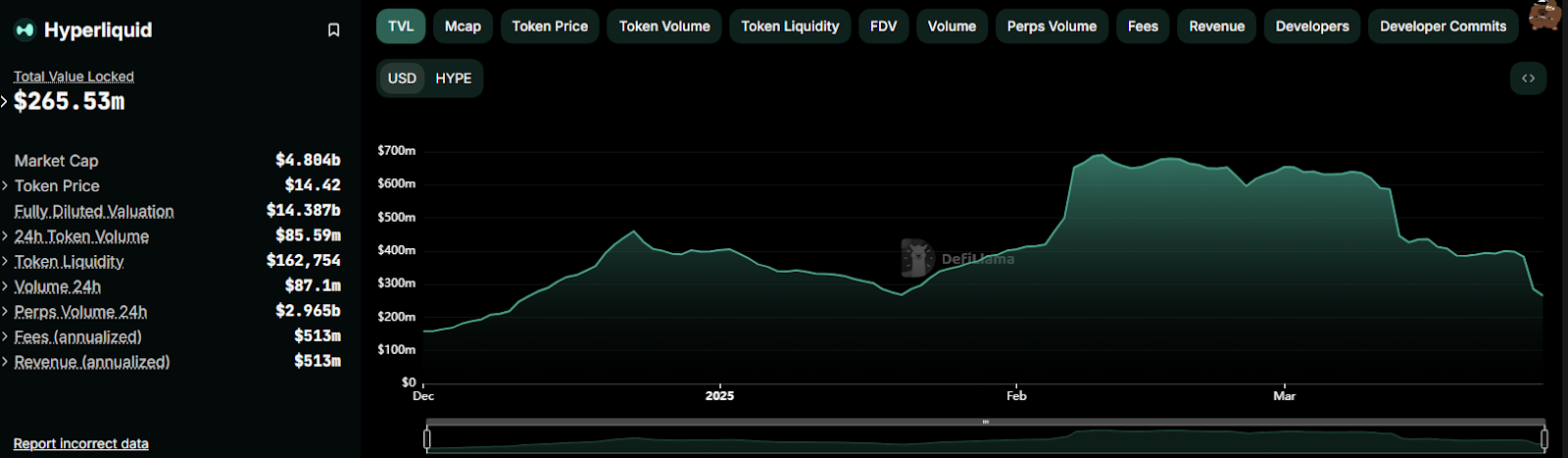The image size is (1568, 458).
Task: Click the $162,754 liquidity value
Action: pos(304,261)
